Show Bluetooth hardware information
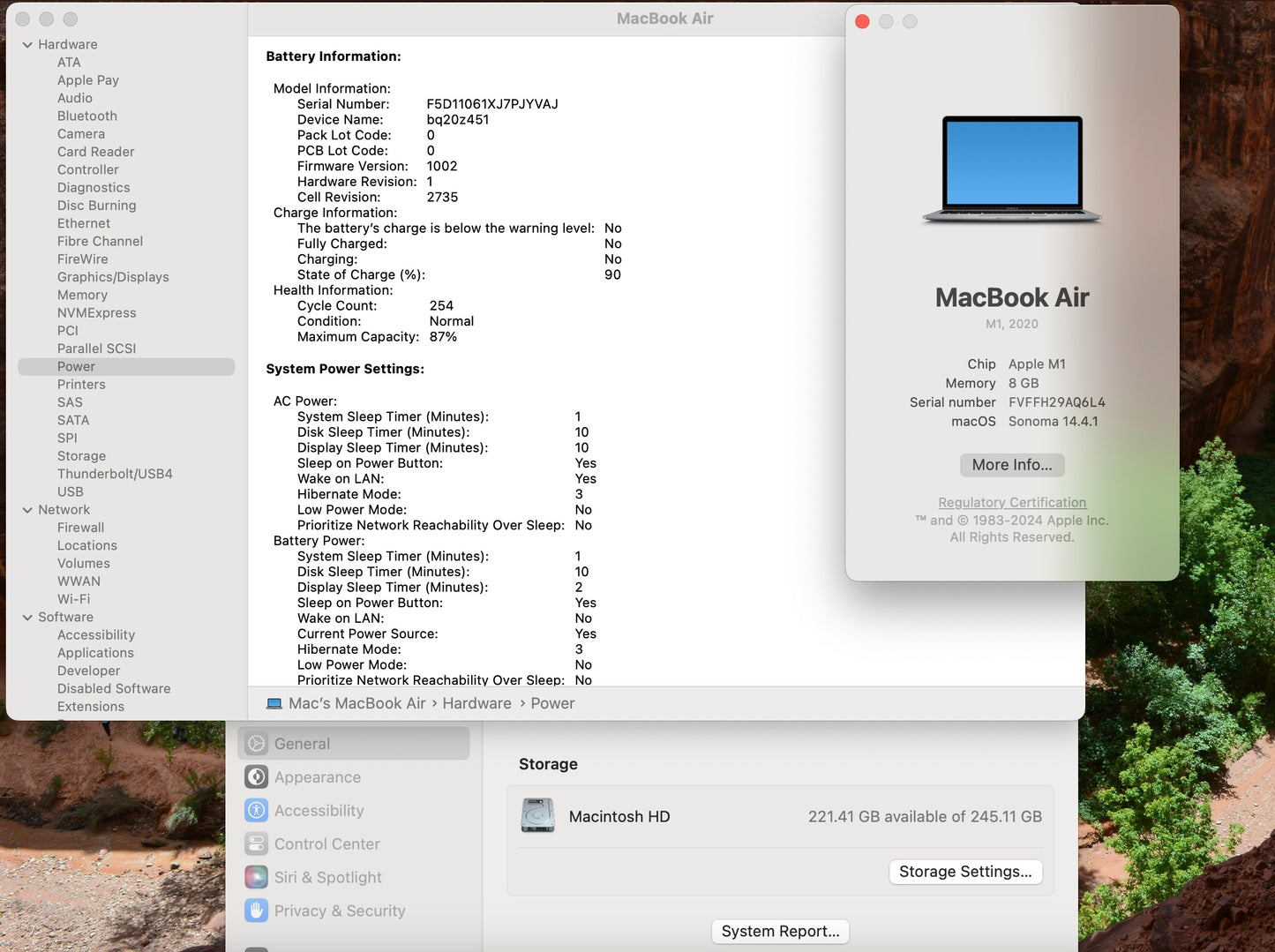This screenshot has width=1275, height=952. coord(87,116)
